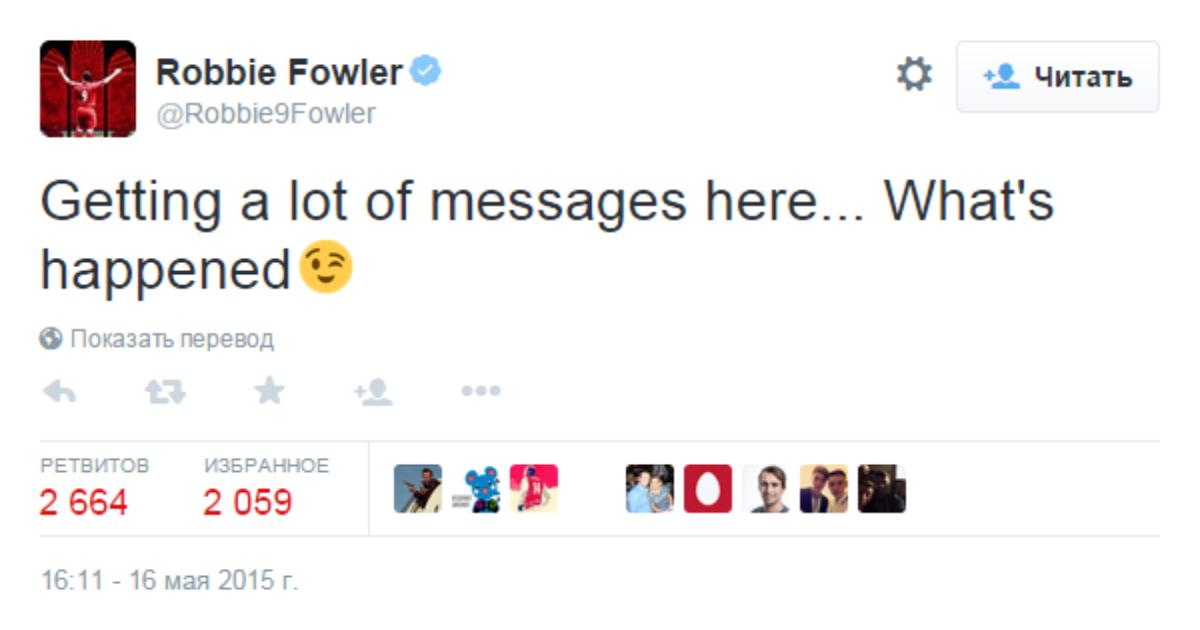Click the @Robbie9Fowler handle
The image size is (1200, 630).
pos(266,114)
